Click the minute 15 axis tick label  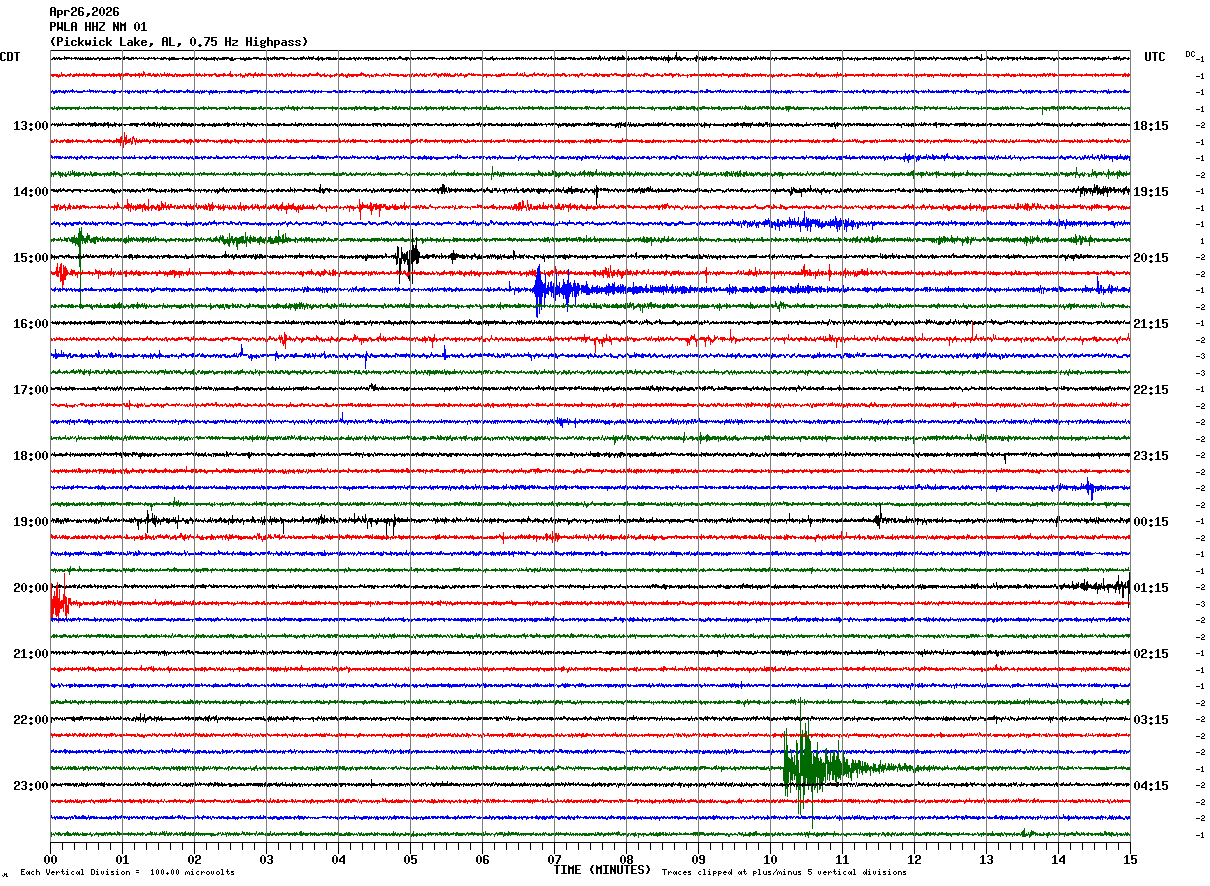[1130, 859]
